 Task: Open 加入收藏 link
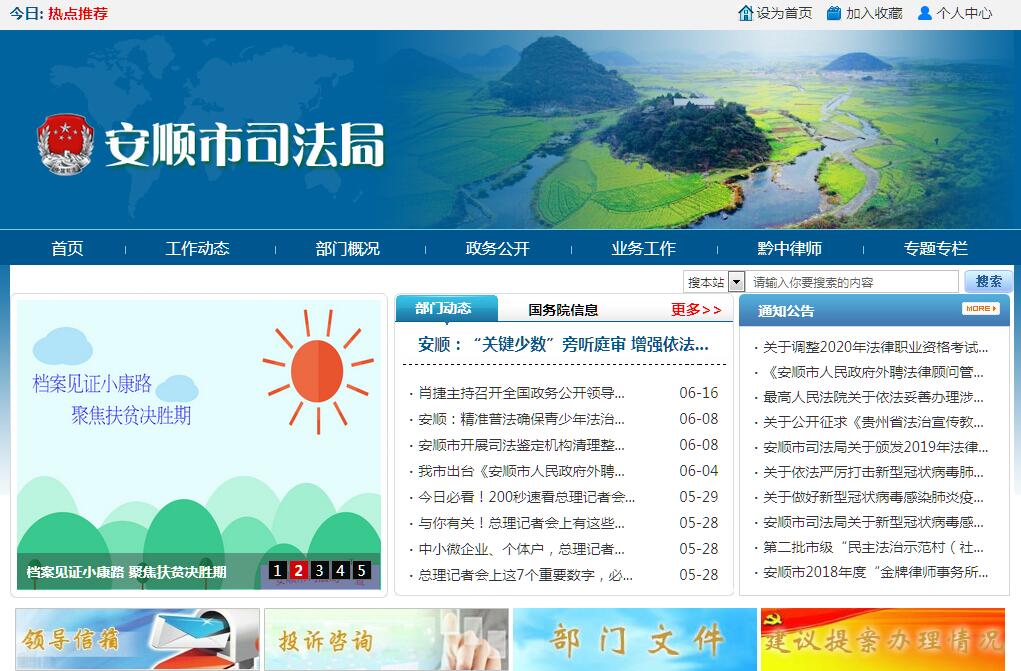click(x=874, y=13)
